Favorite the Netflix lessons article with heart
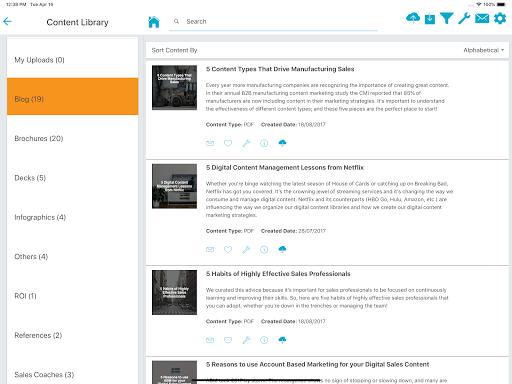 pos(228,249)
